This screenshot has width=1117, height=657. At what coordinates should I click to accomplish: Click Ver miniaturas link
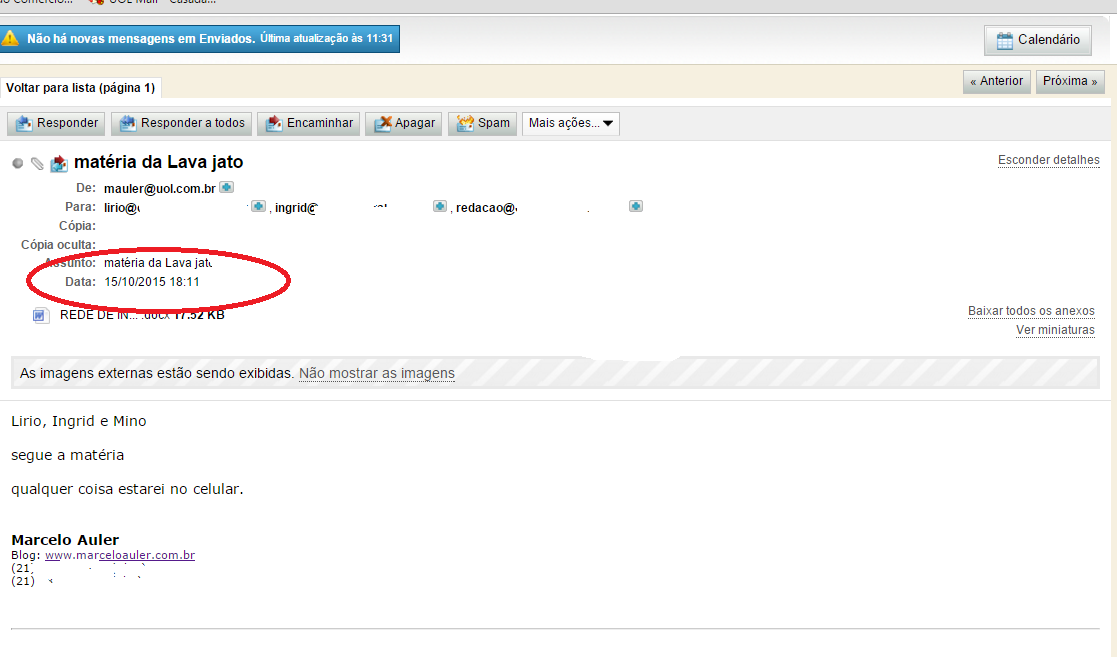click(1055, 330)
